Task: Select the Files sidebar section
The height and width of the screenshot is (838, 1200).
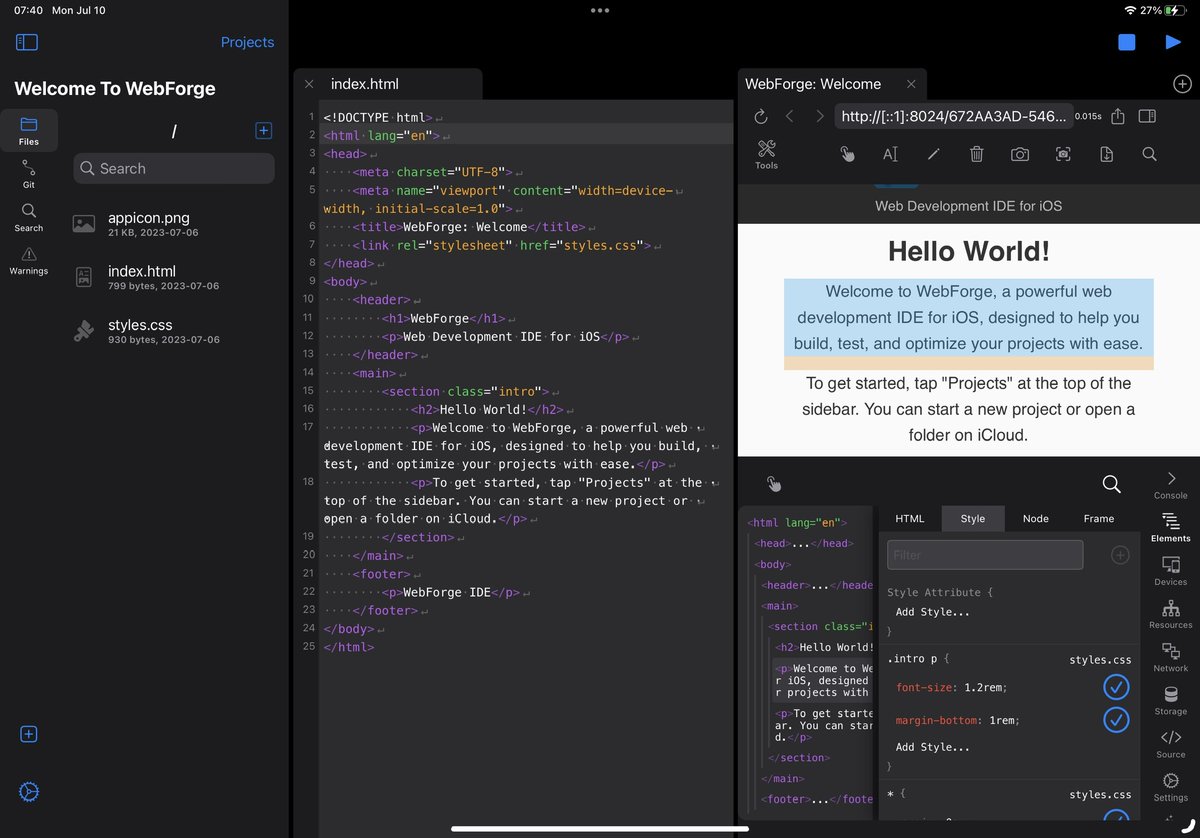Action: [29, 131]
